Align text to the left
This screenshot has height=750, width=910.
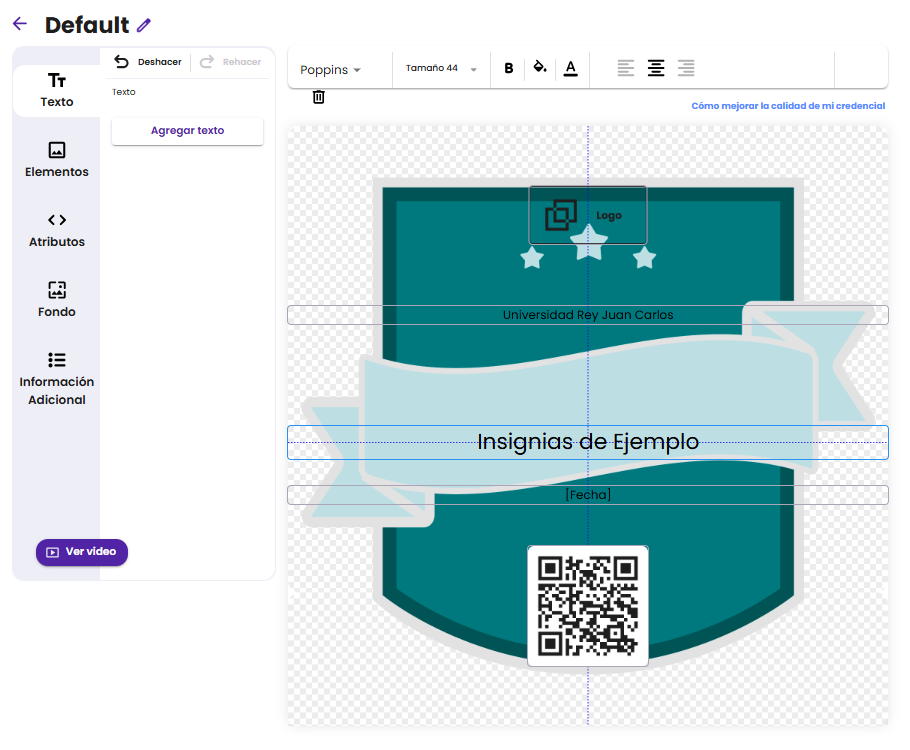625,69
